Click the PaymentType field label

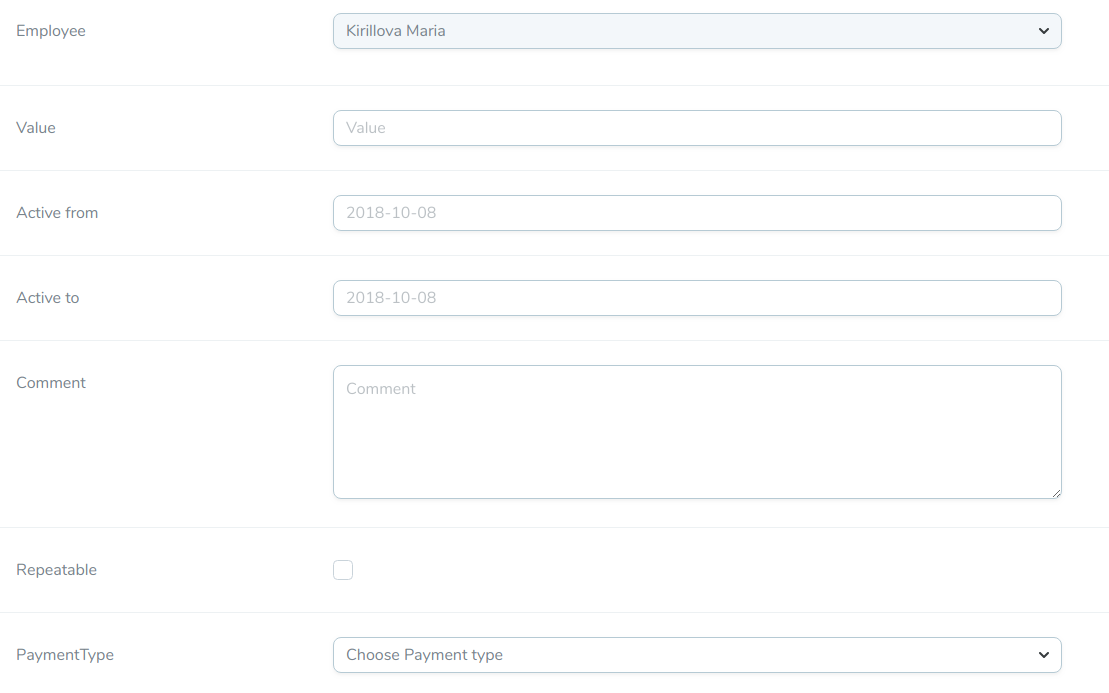click(x=65, y=655)
